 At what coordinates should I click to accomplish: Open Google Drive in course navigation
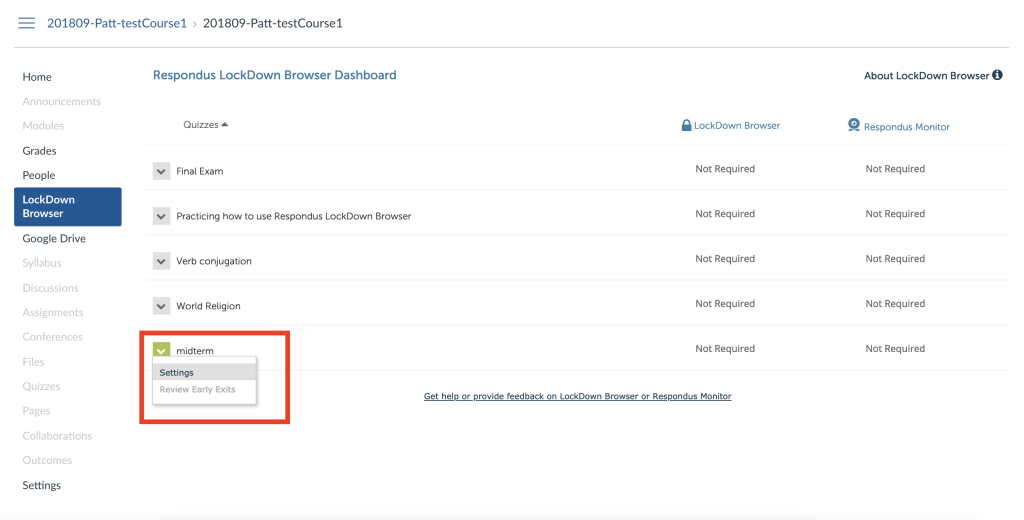pos(54,238)
